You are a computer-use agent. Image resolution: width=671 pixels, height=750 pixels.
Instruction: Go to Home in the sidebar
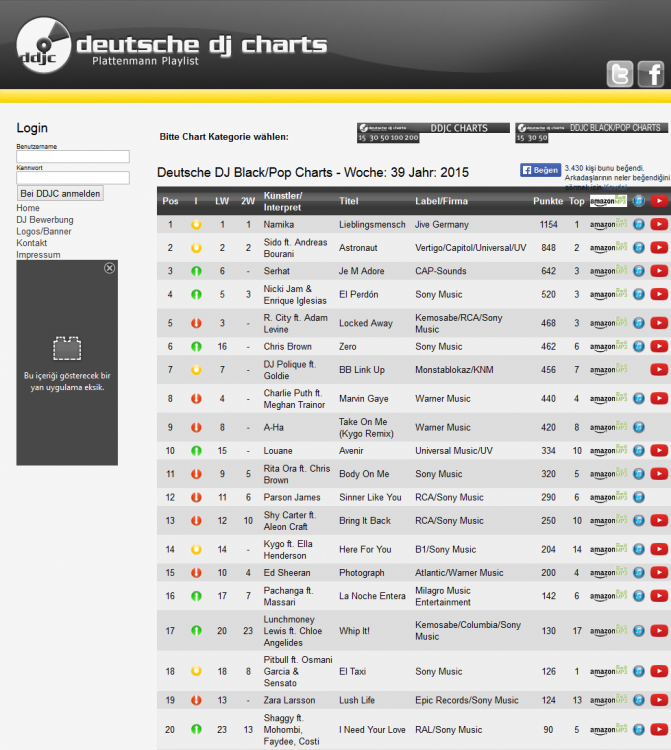tap(28, 208)
